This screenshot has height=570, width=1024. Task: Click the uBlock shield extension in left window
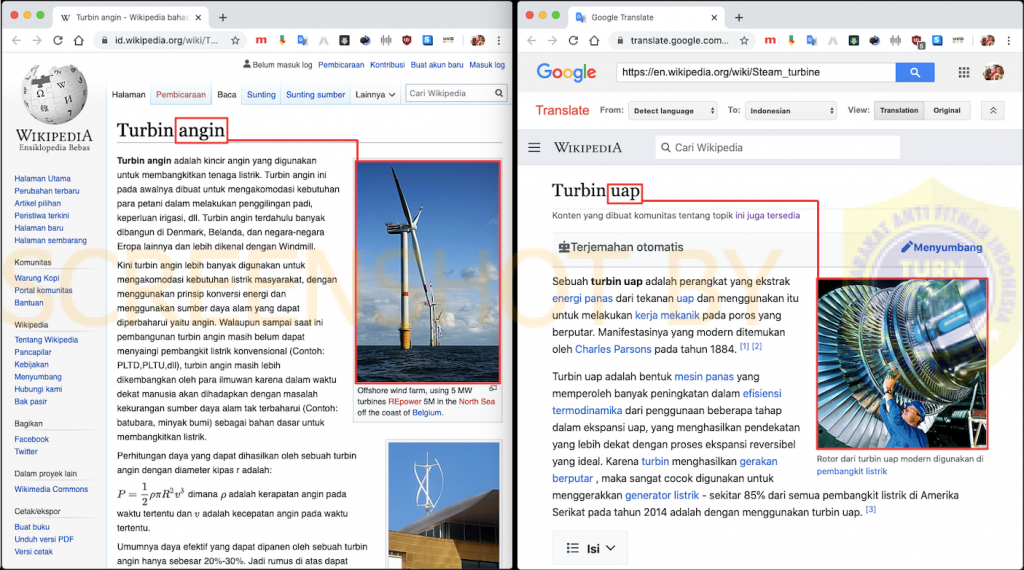(407, 40)
